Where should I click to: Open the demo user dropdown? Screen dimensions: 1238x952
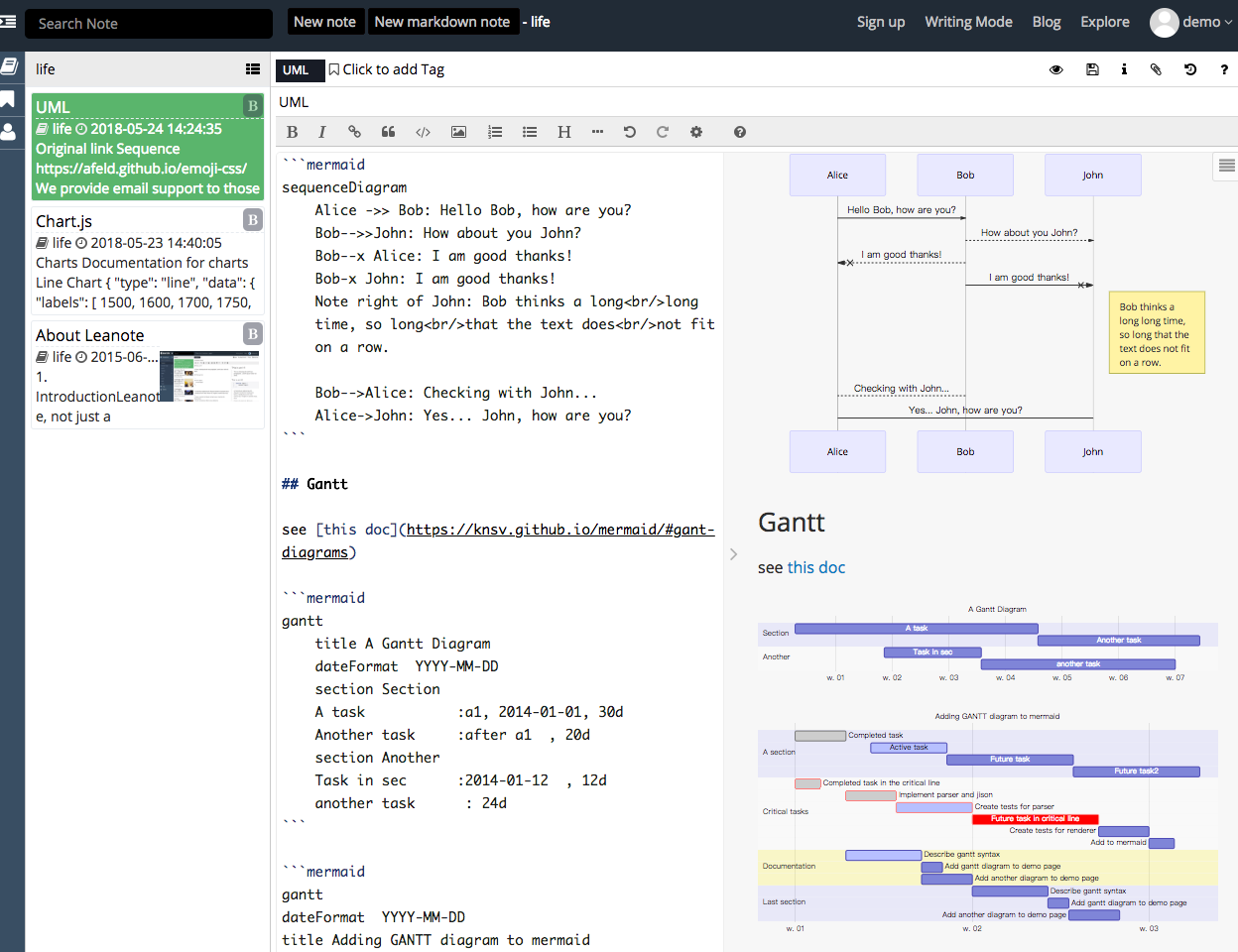(x=1190, y=22)
